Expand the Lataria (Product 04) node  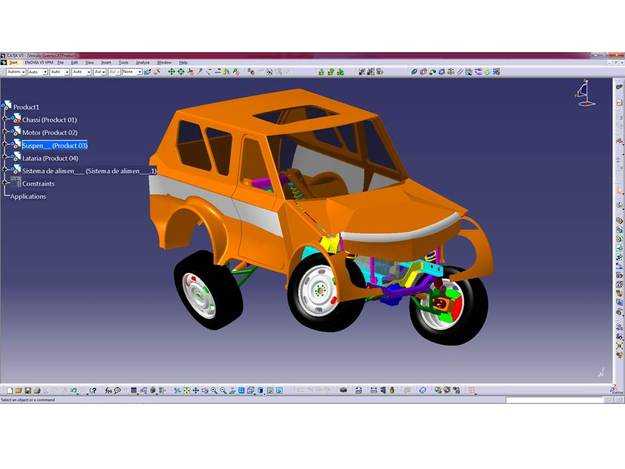[5, 158]
